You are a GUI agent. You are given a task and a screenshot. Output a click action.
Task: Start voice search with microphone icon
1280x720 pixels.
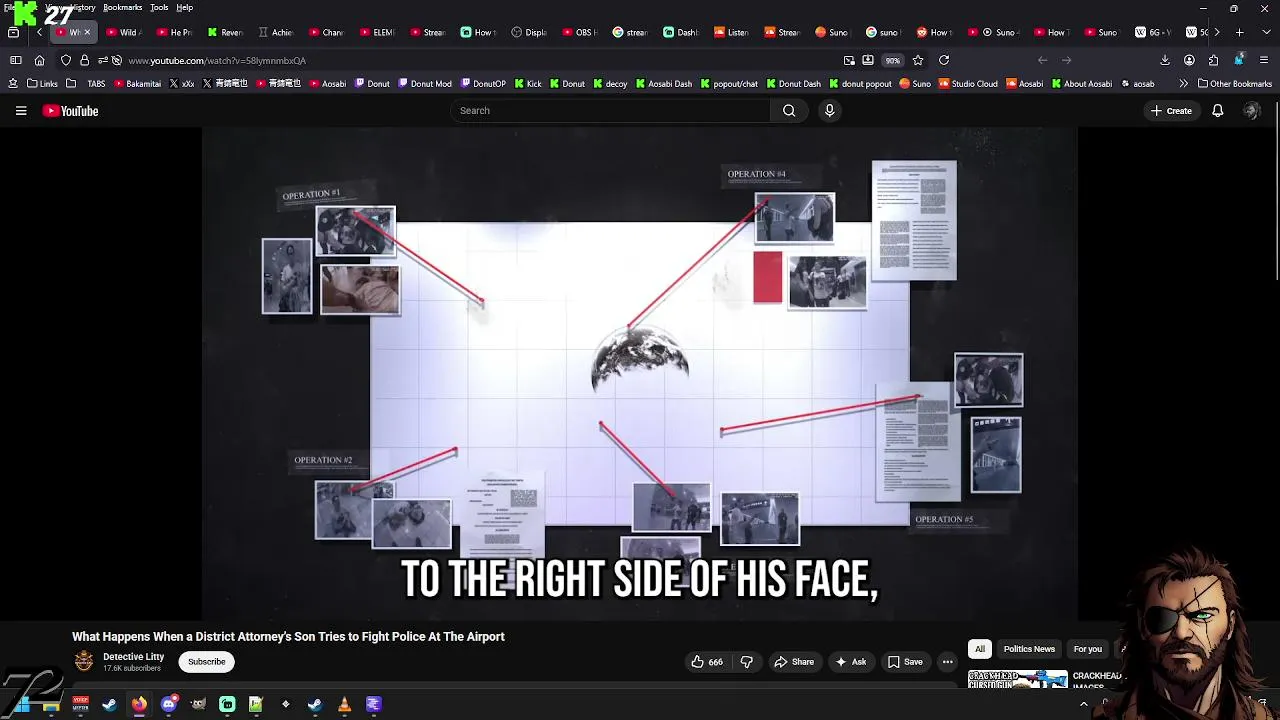click(829, 111)
